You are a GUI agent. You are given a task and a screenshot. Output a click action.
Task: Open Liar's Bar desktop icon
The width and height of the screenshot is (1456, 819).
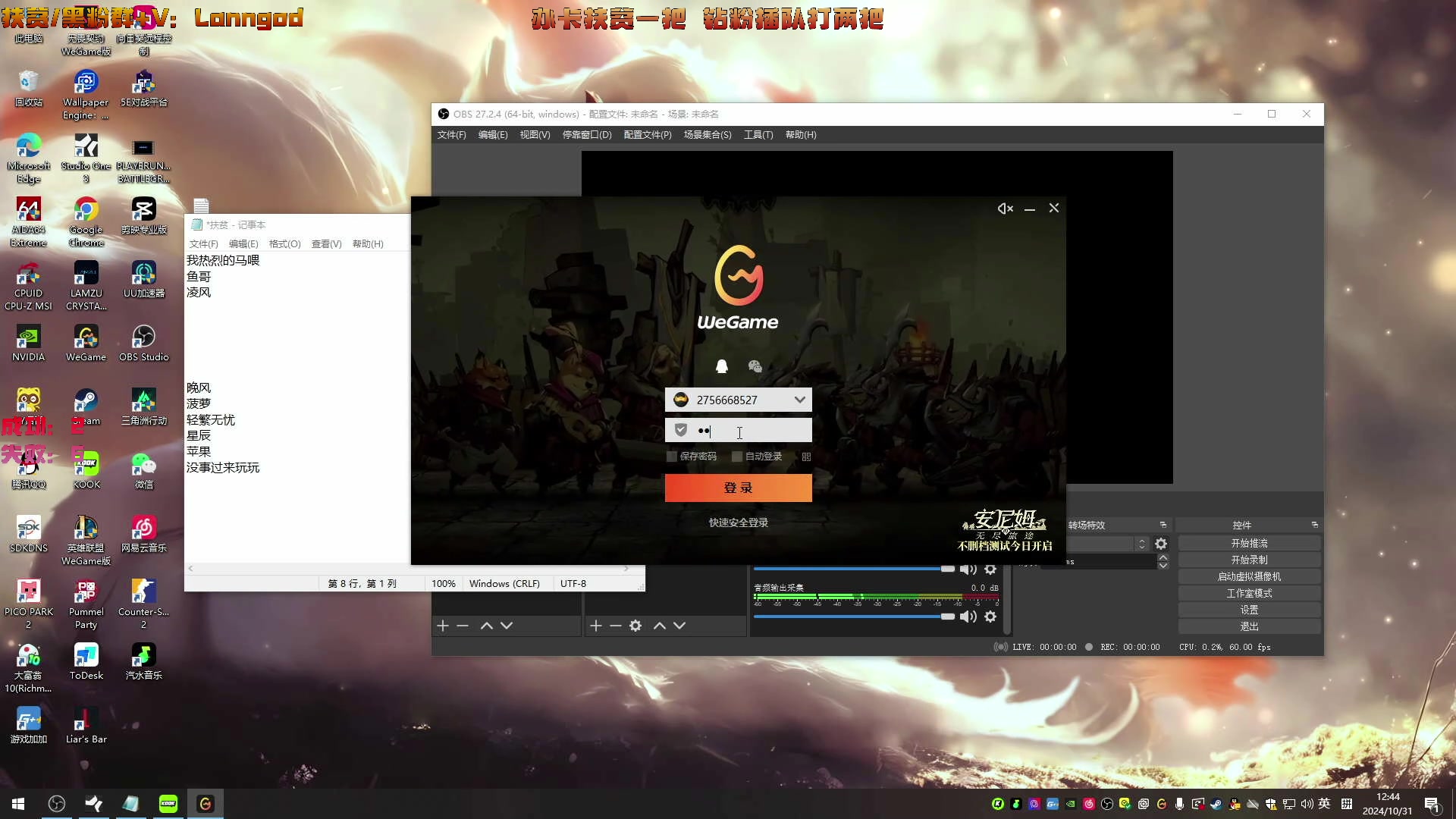[86, 725]
